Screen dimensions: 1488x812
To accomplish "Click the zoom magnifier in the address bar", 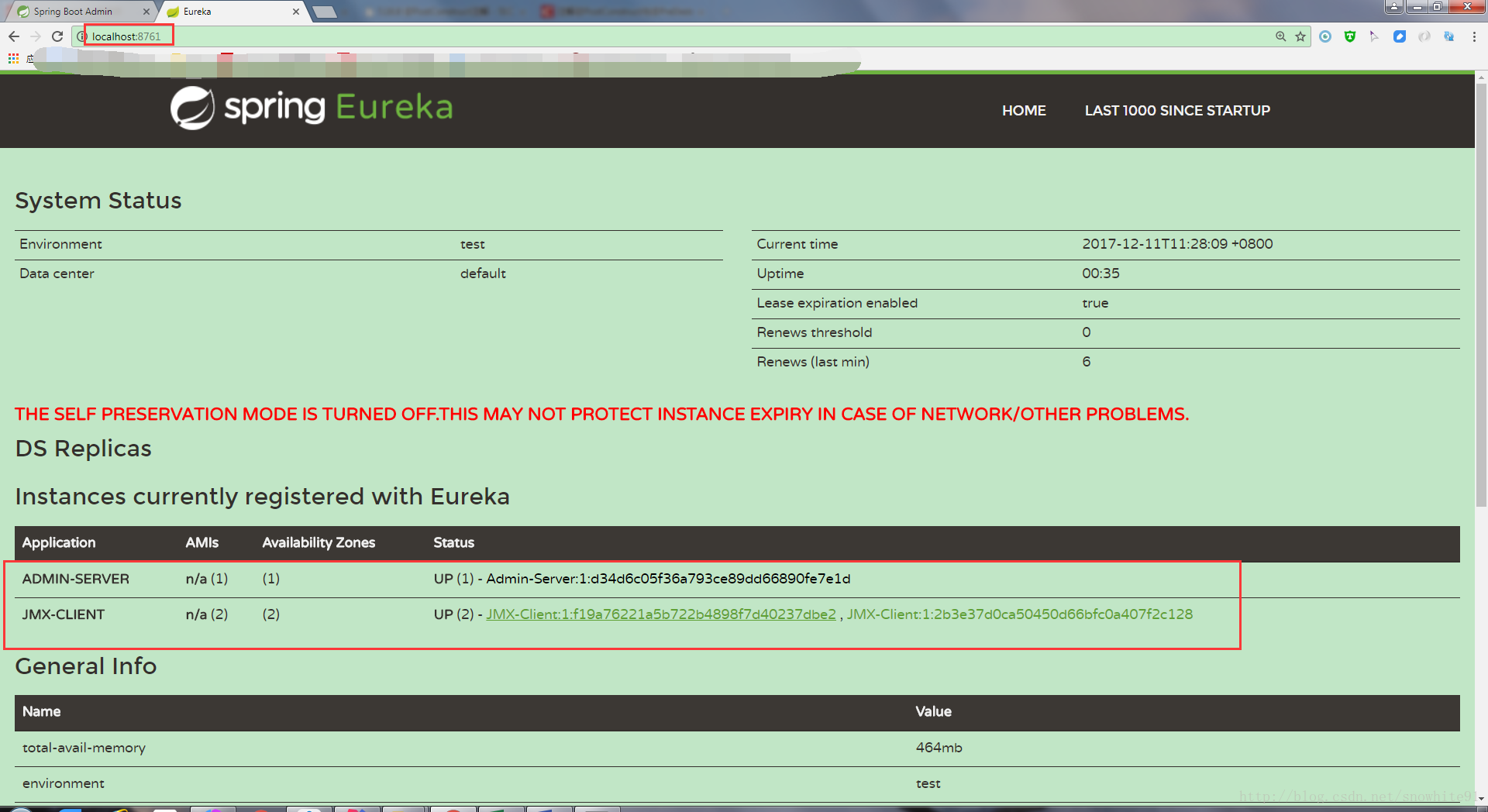I will point(1280,36).
